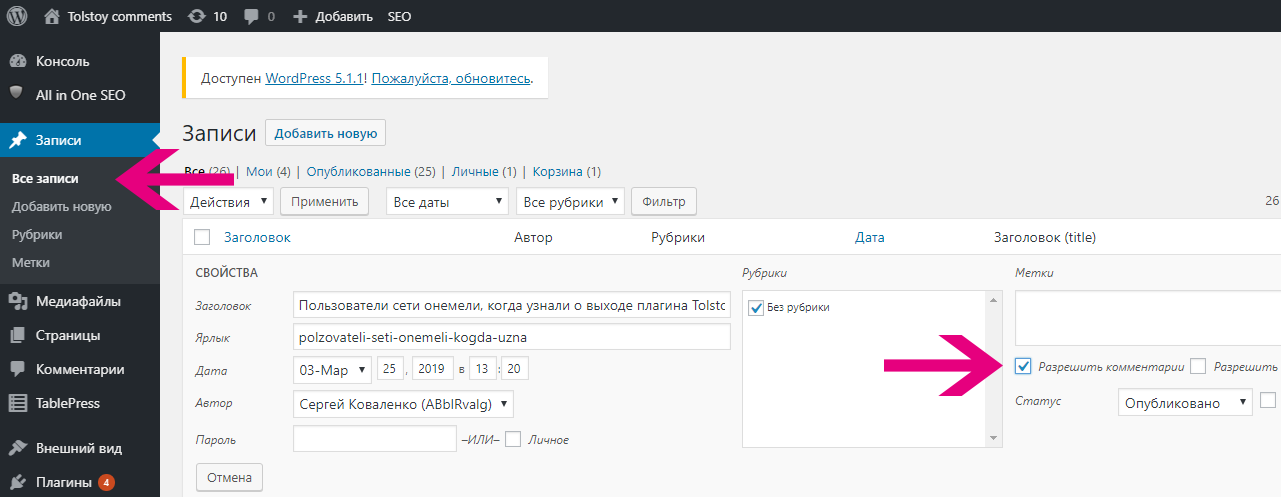Follow the Пожалуйста, обновитесь update link

click(451, 77)
